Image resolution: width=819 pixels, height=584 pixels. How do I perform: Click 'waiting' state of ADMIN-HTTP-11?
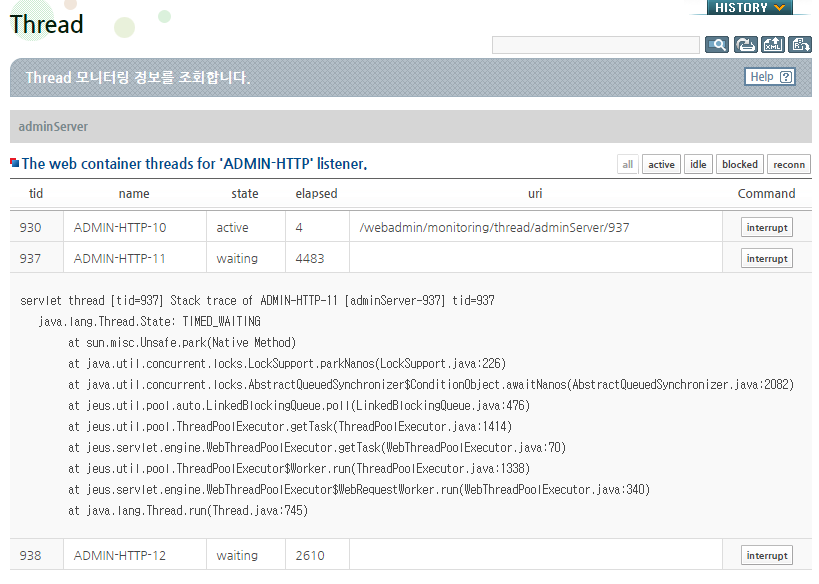click(x=237, y=259)
